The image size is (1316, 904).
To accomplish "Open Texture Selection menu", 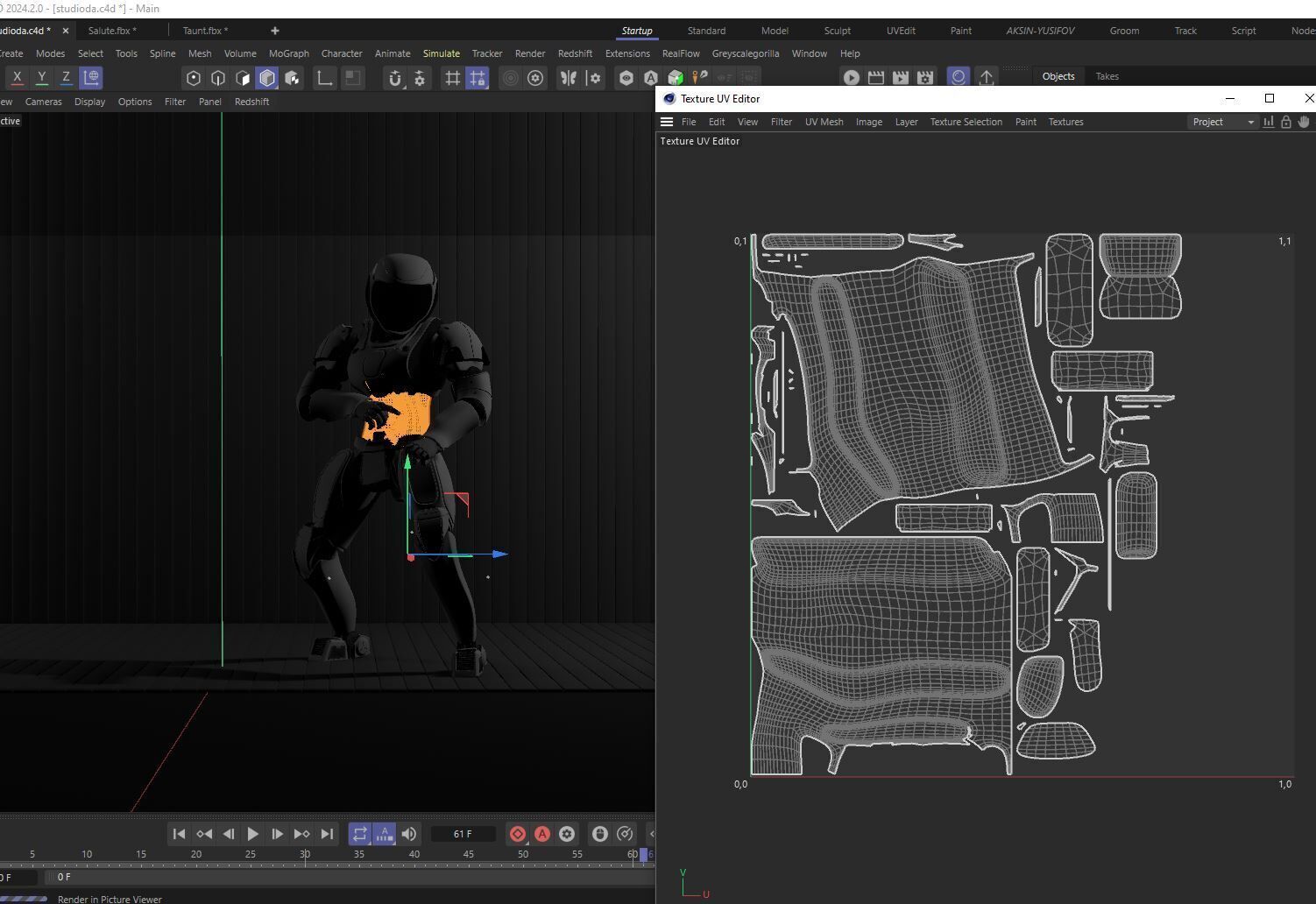I will pyautogui.click(x=966, y=122).
